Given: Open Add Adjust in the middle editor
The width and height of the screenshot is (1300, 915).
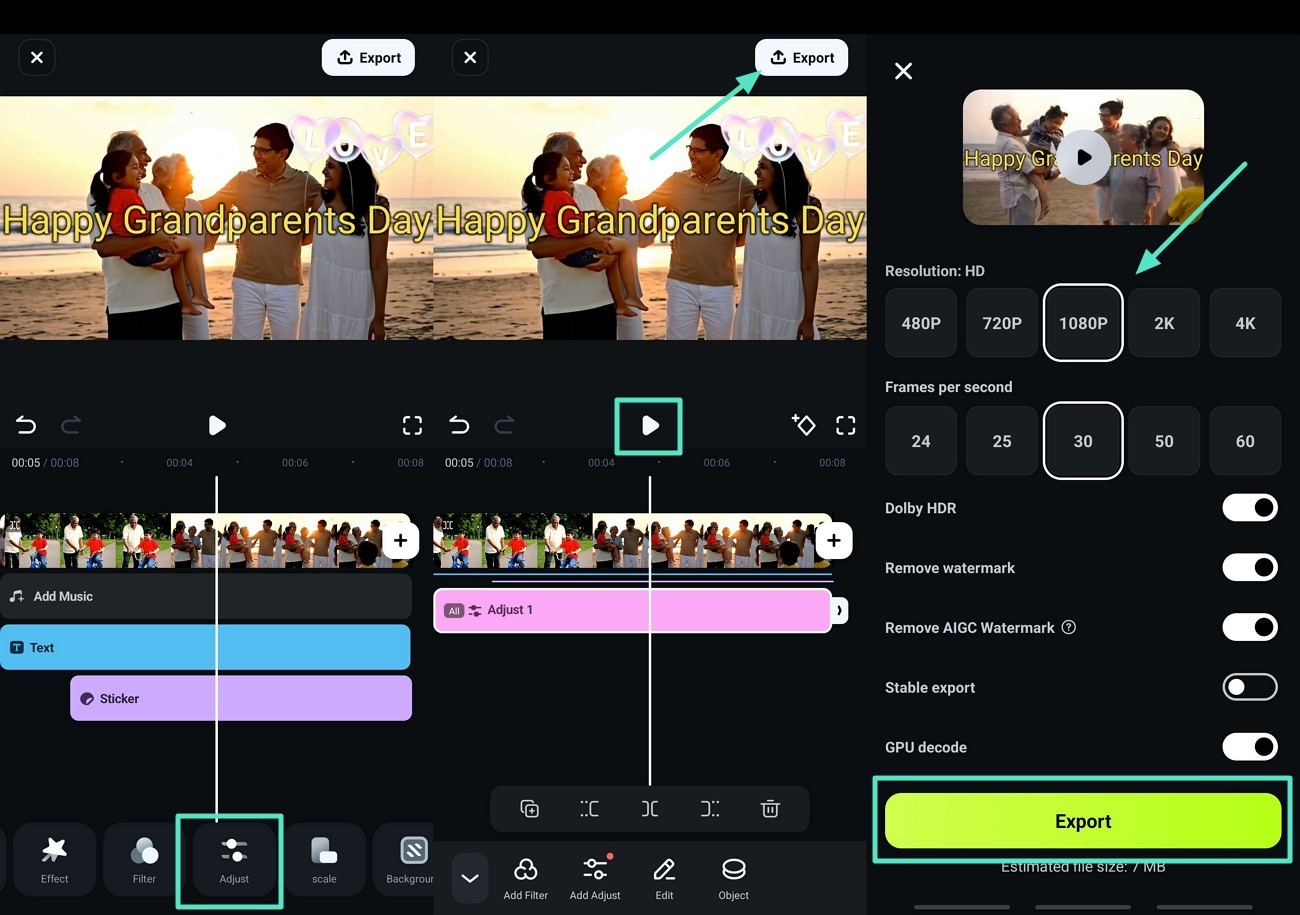Looking at the screenshot, I should tap(595, 878).
